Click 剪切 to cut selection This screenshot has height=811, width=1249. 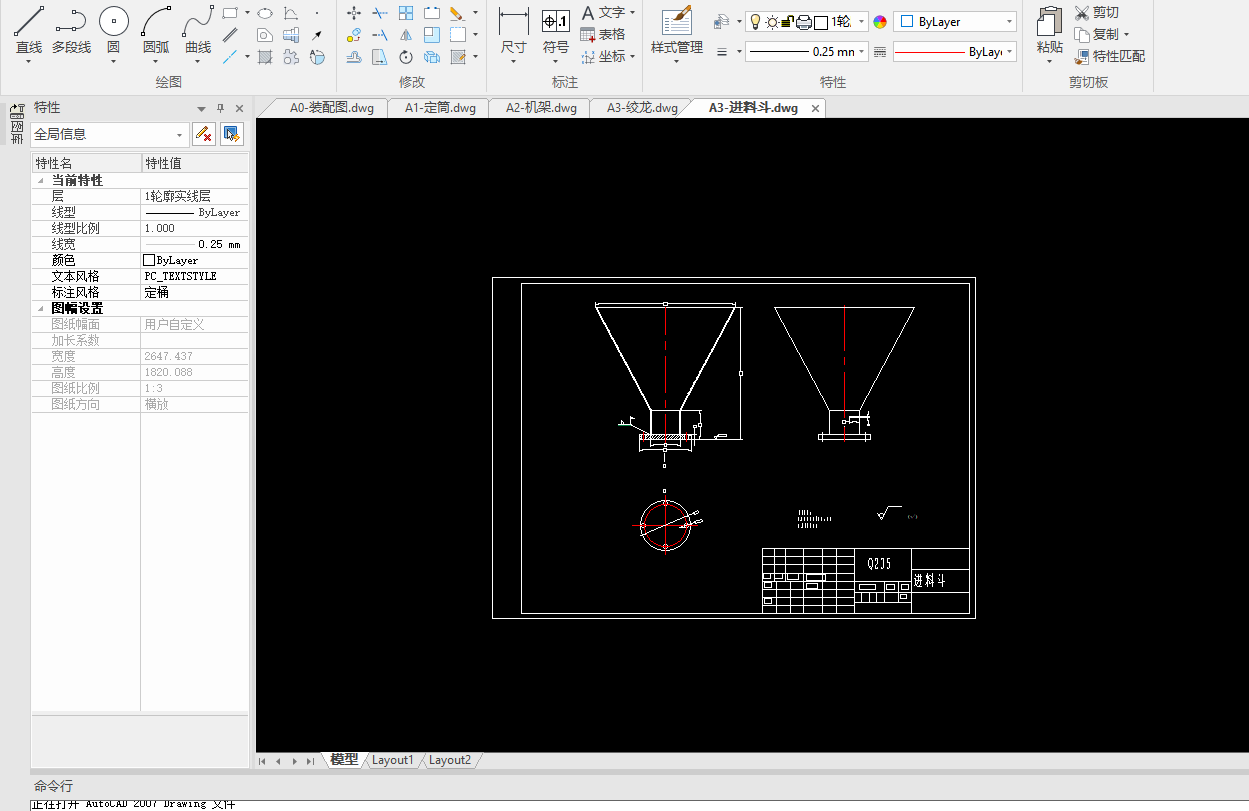click(x=1096, y=13)
